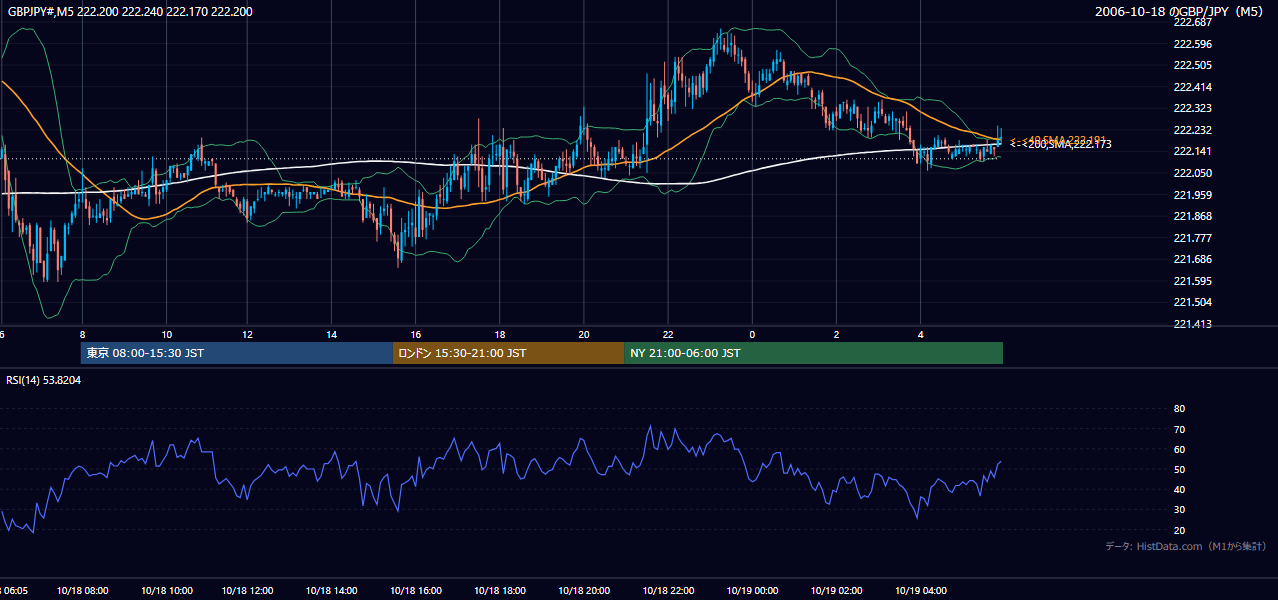
Task: Click hour label 16 under the price chart
Action: point(416,335)
